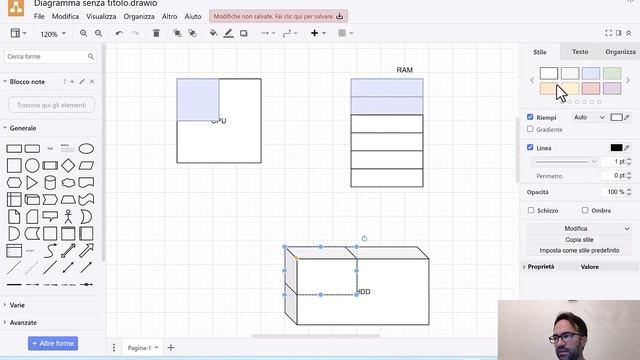640x360 pixels.
Task: Expand the Proprietà section
Action: pyautogui.click(x=541, y=267)
